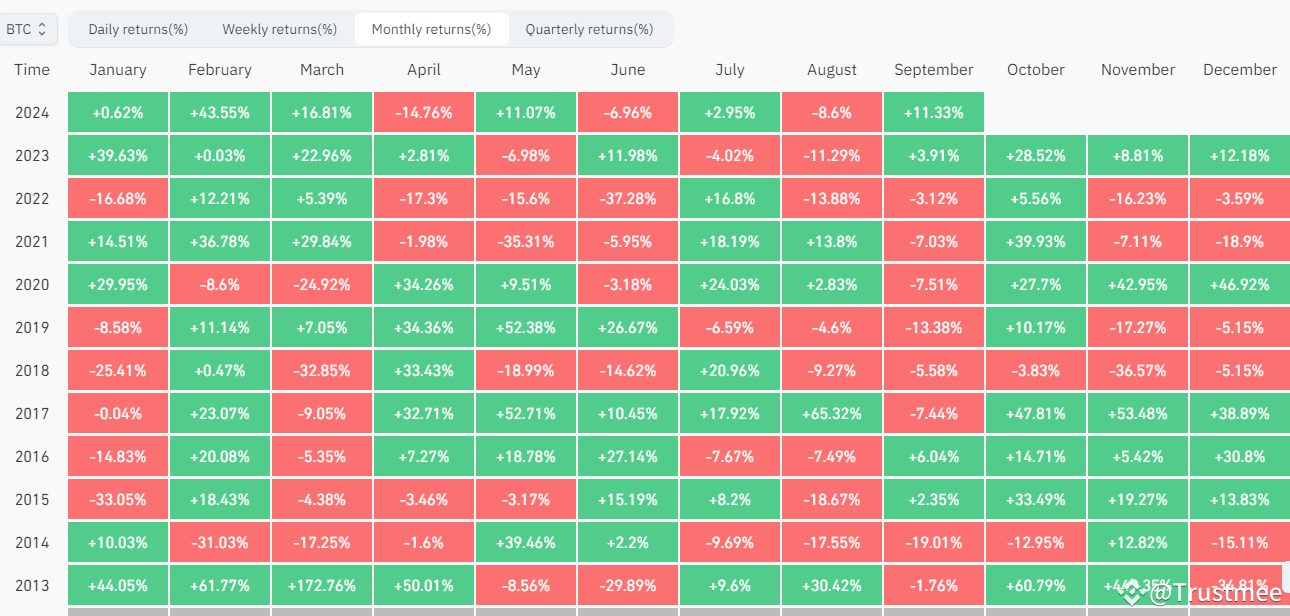1290x616 pixels.
Task: Click the BTC sorting chevrons icon
Action: click(x=41, y=29)
